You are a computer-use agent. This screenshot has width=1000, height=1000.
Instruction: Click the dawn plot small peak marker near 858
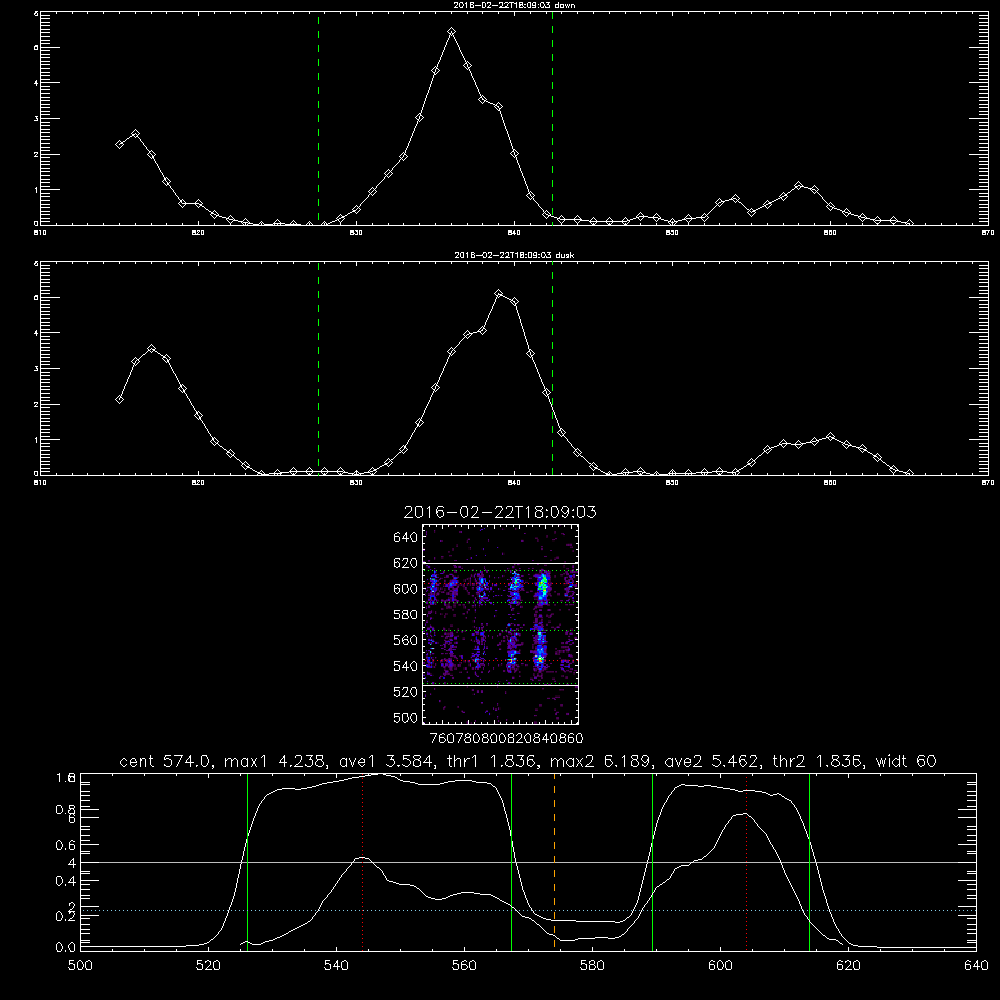tap(798, 186)
